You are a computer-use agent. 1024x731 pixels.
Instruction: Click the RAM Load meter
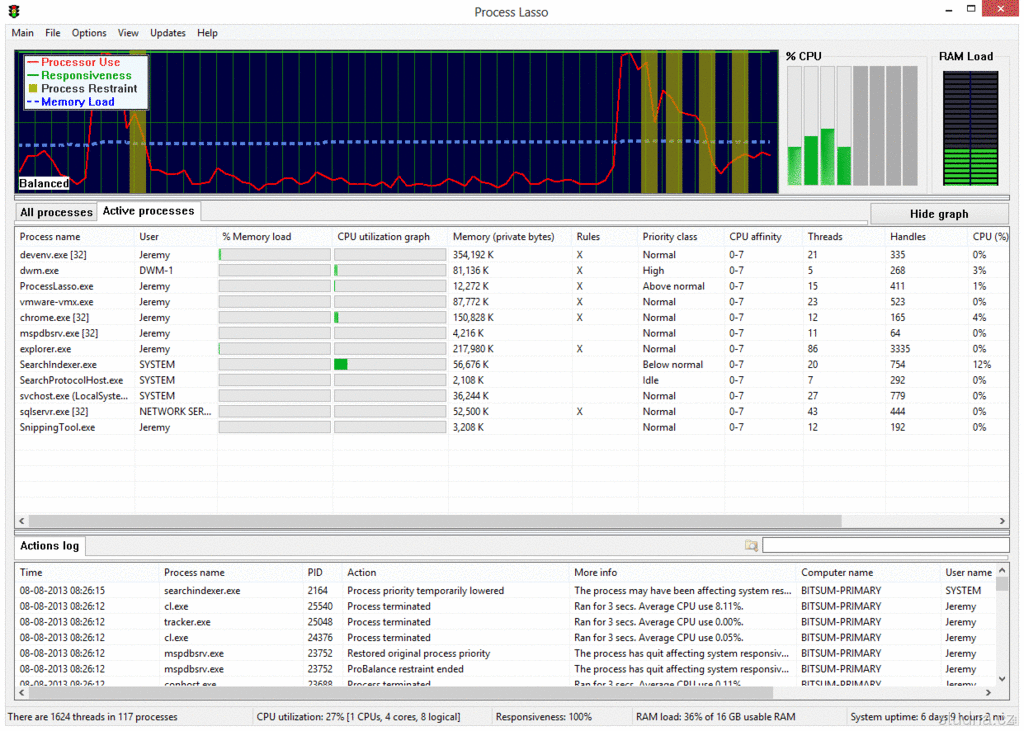click(x=969, y=128)
